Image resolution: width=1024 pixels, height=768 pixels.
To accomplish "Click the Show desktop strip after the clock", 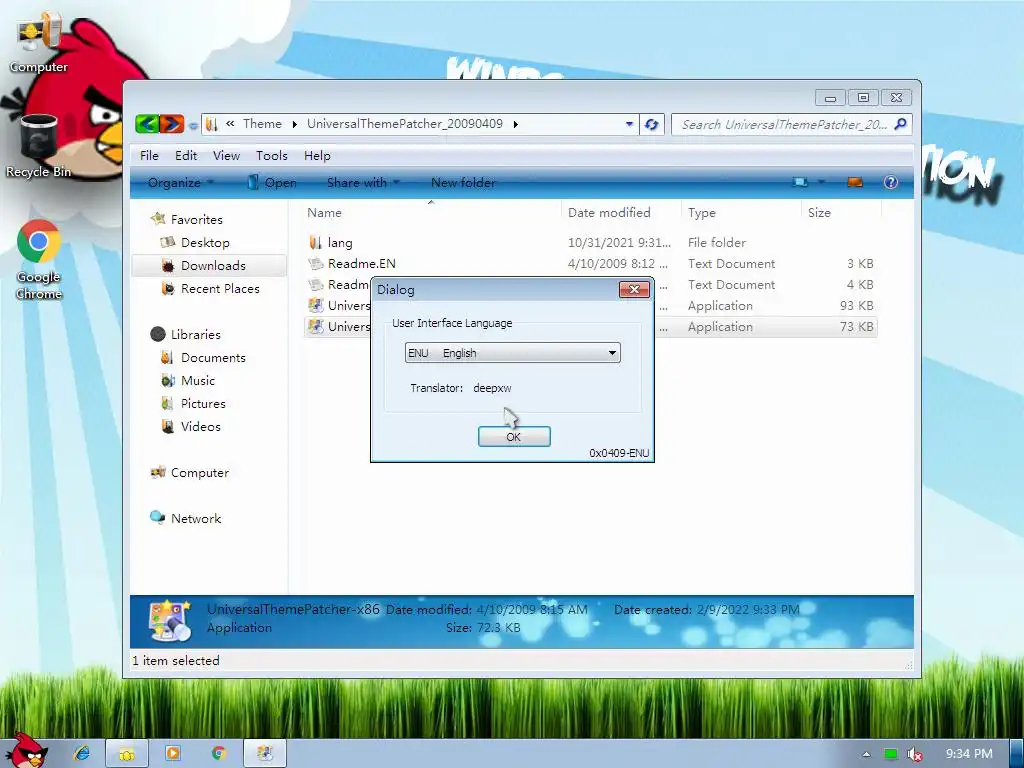I will pyautogui.click(x=1016, y=754).
